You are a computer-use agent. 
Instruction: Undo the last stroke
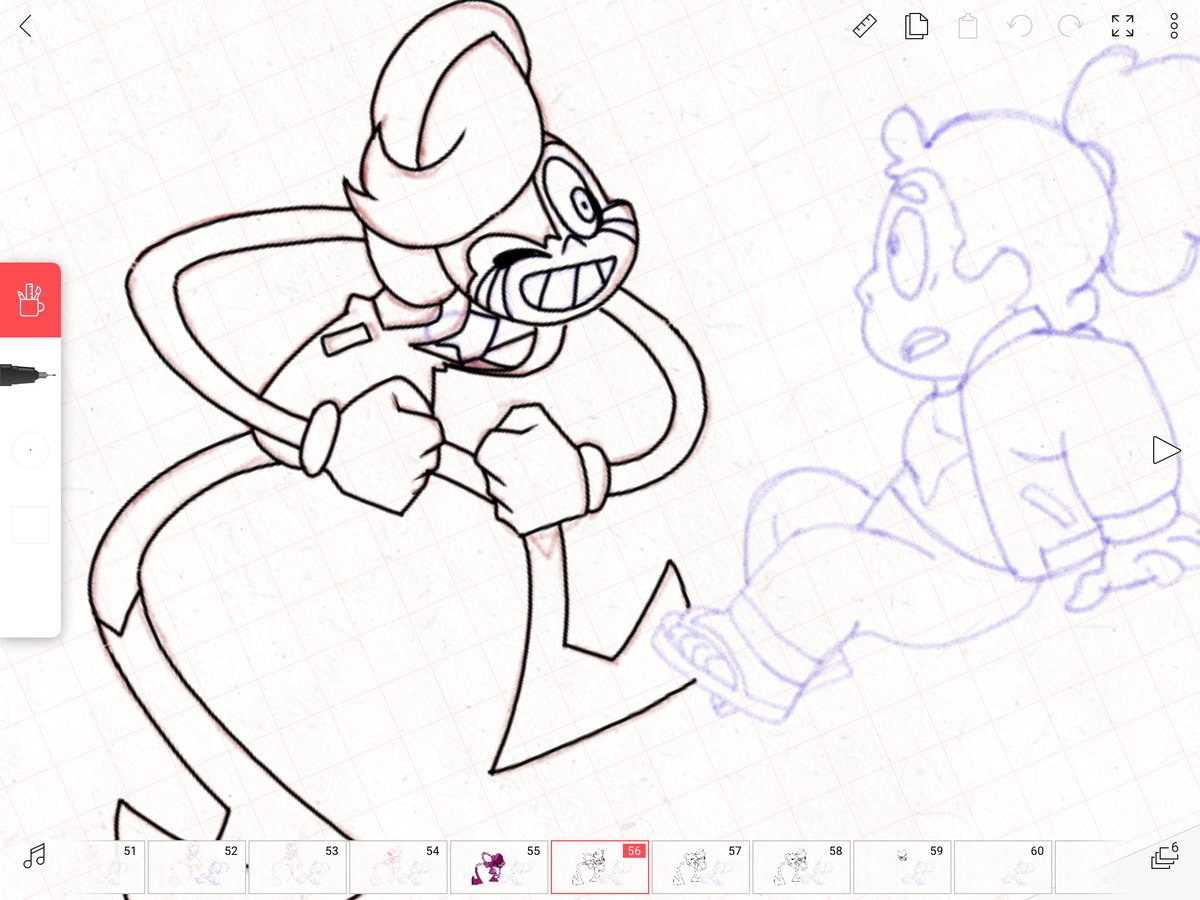tap(1020, 26)
